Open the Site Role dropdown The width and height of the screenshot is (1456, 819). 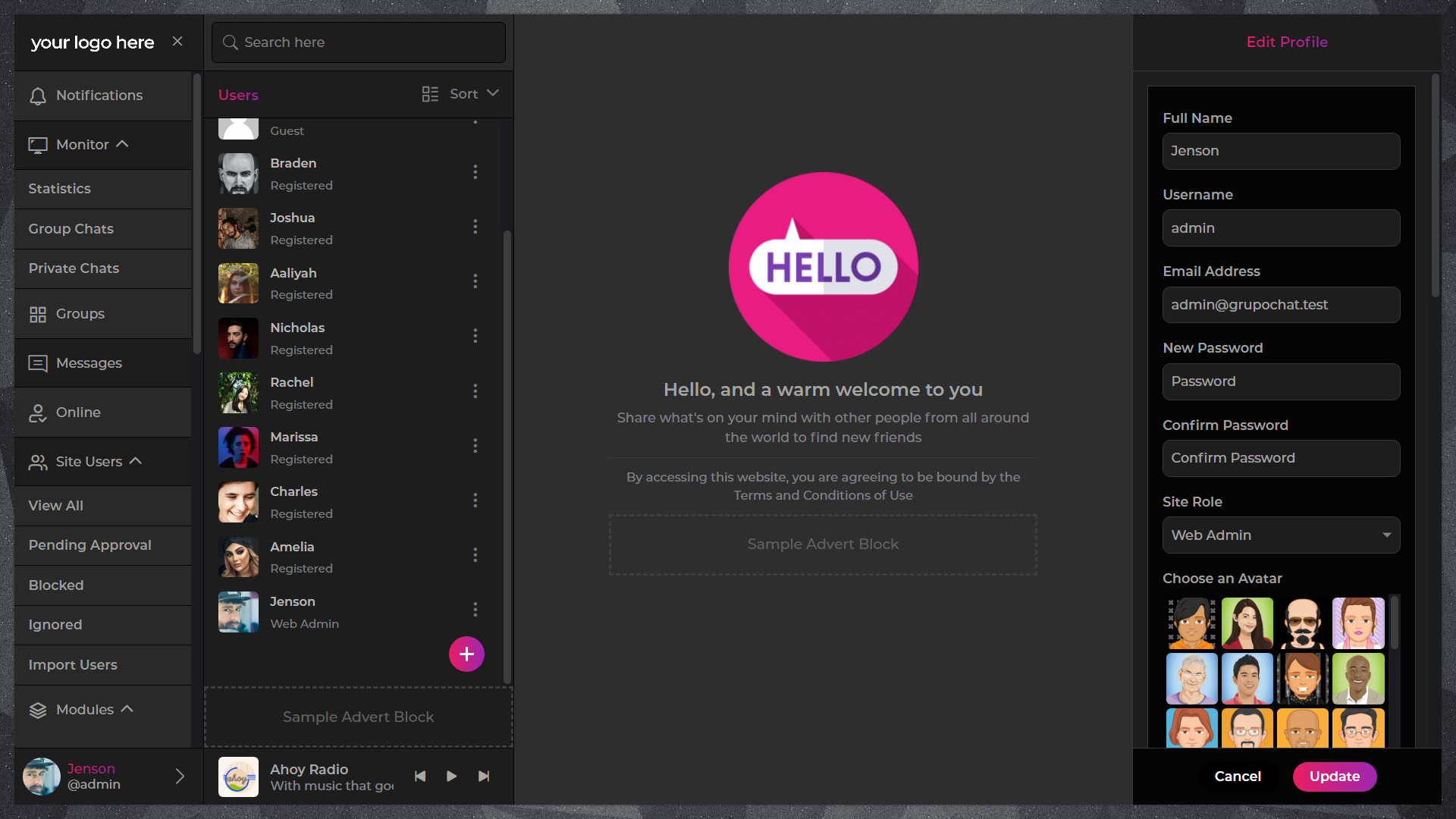1280,535
